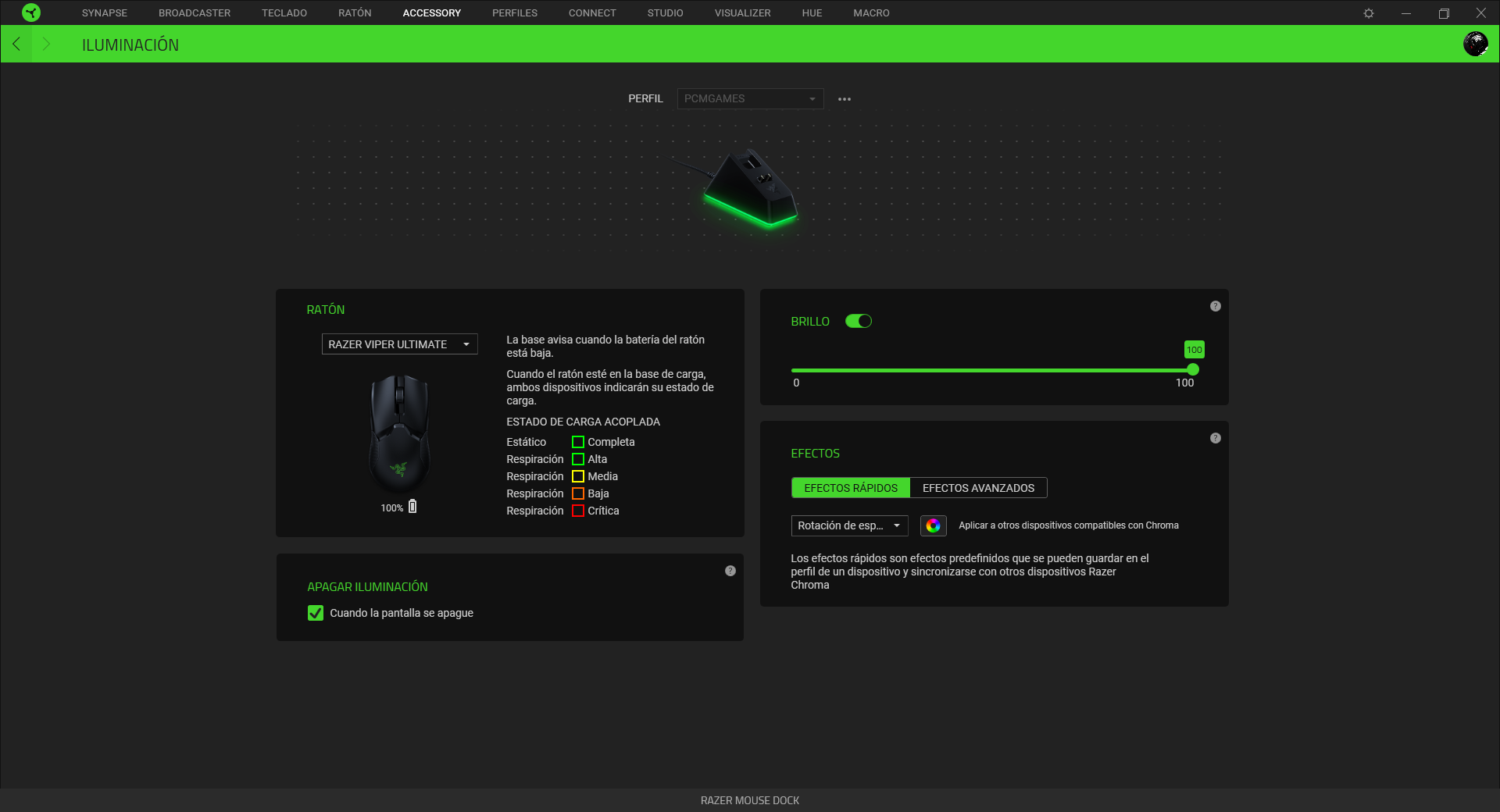This screenshot has height=812, width=1500.
Task: Switch to Connect tab
Action: (x=592, y=13)
